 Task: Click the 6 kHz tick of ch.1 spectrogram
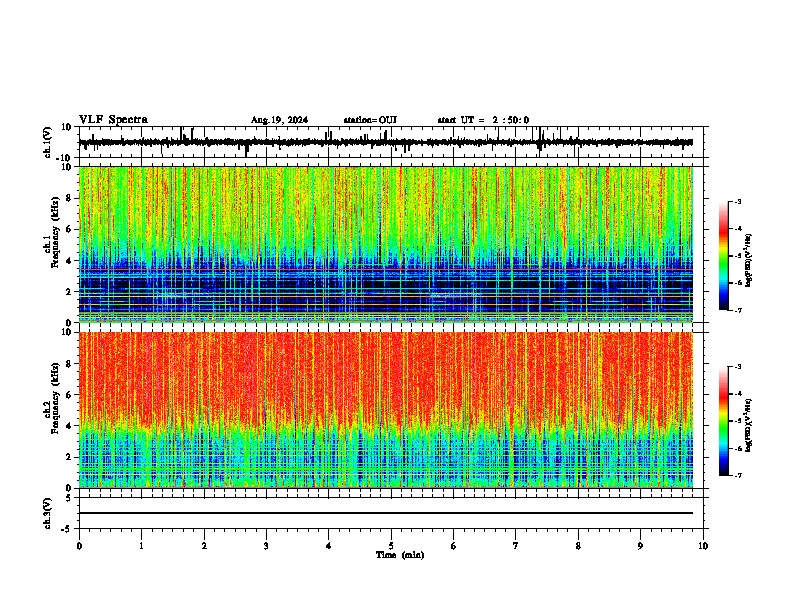(x=69, y=229)
